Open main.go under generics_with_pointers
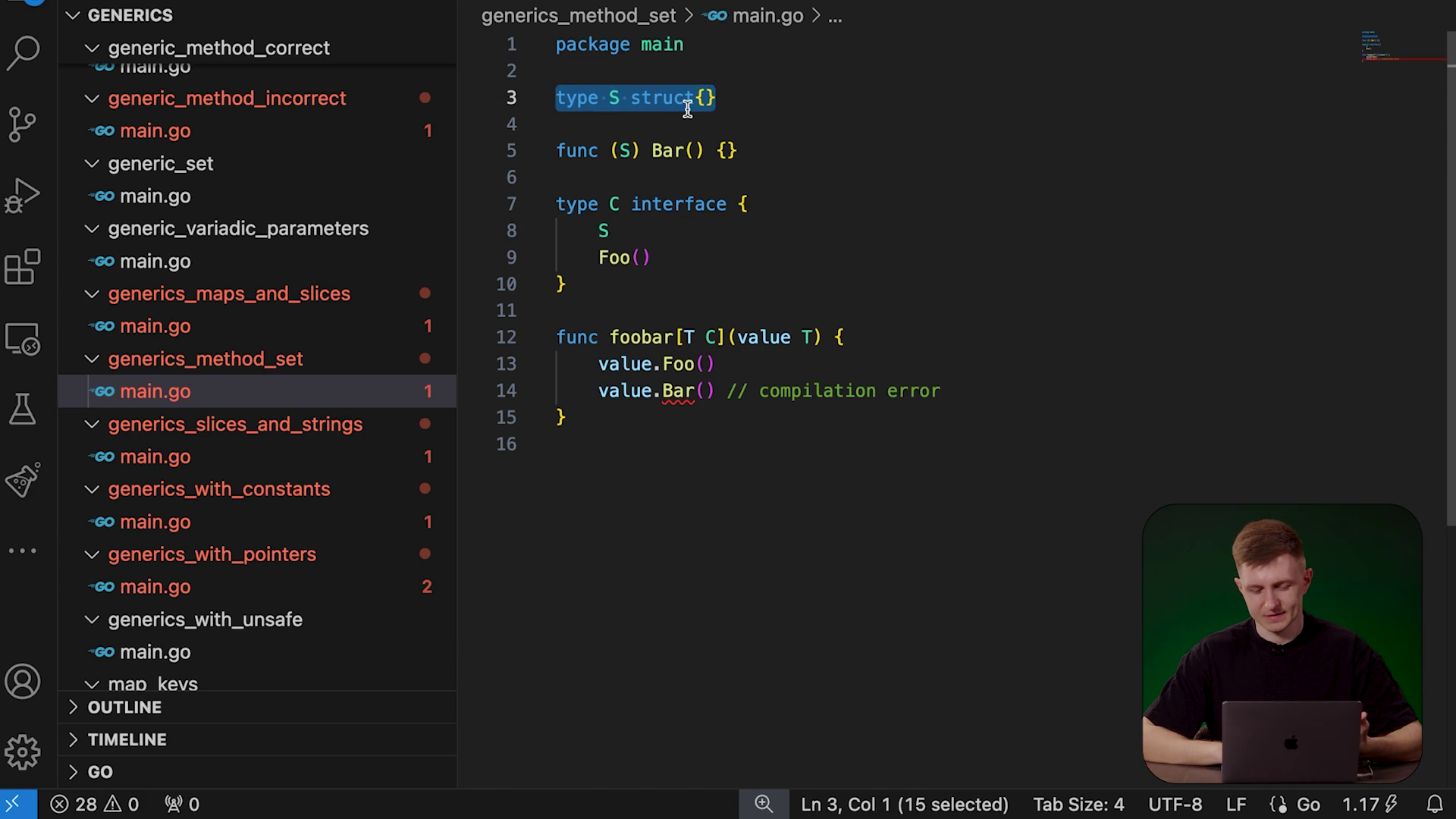 pyautogui.click(x=155, y=587)
